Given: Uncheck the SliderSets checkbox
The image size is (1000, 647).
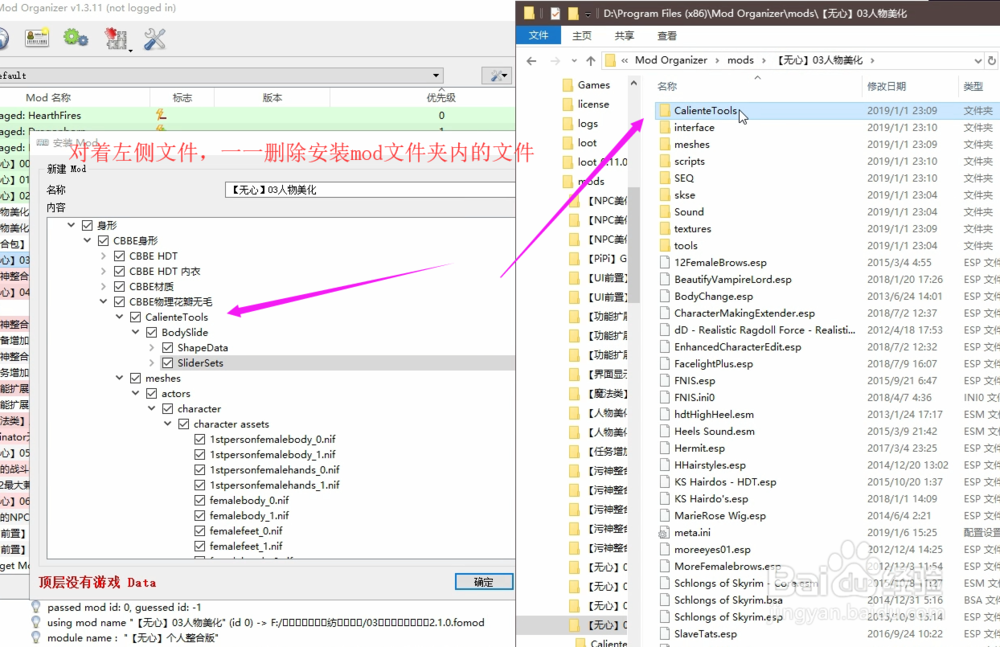Looking at the screenshot, I should click(x=168, y=363).
